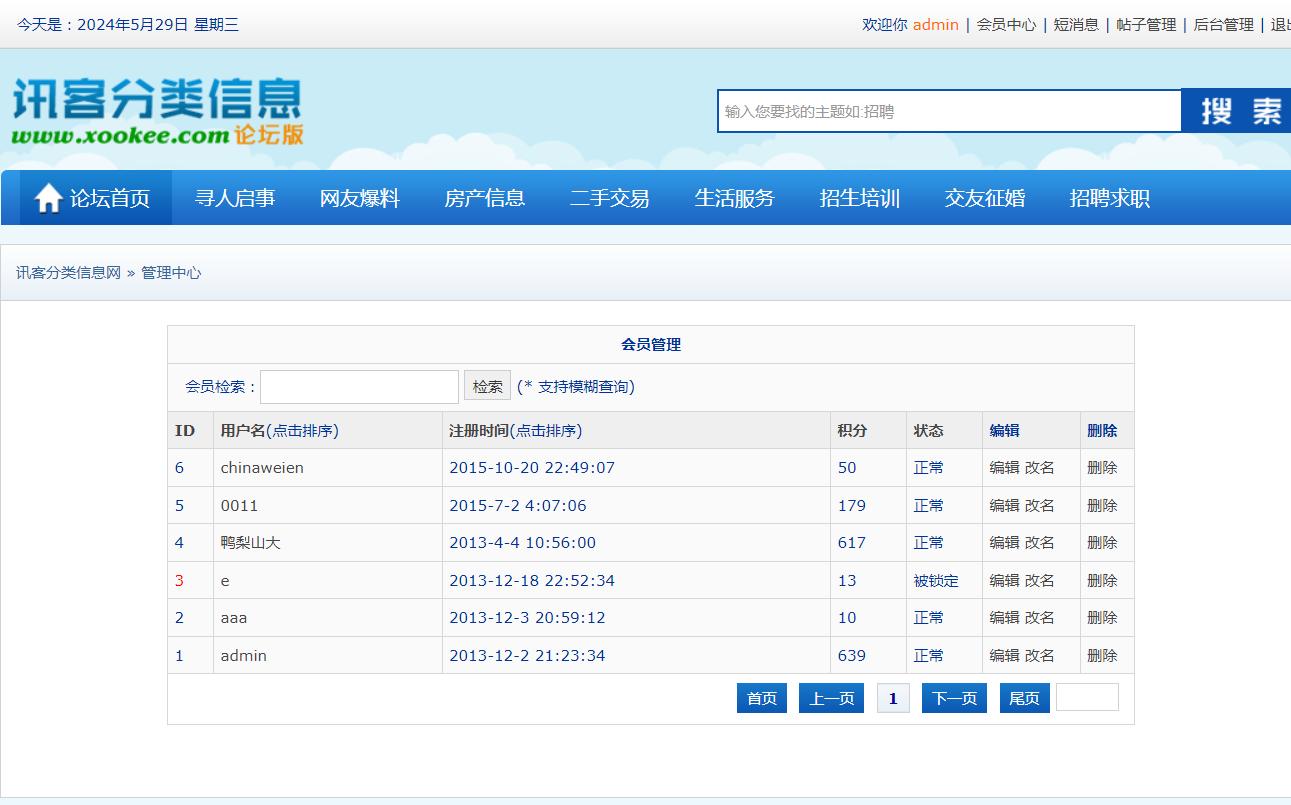Image resolution: width=1291 pixels, height=805 pixels.
Task: Click username chinaweien in the table
Action: coord(262,468)
